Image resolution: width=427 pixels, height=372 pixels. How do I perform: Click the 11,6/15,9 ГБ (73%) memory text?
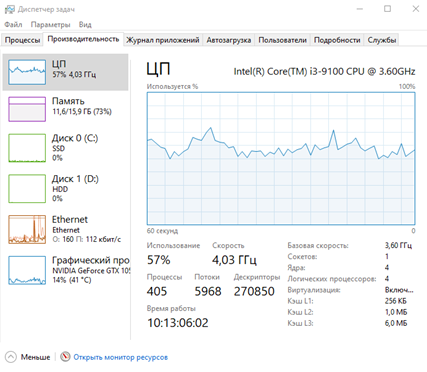click(x=82, y=112)
